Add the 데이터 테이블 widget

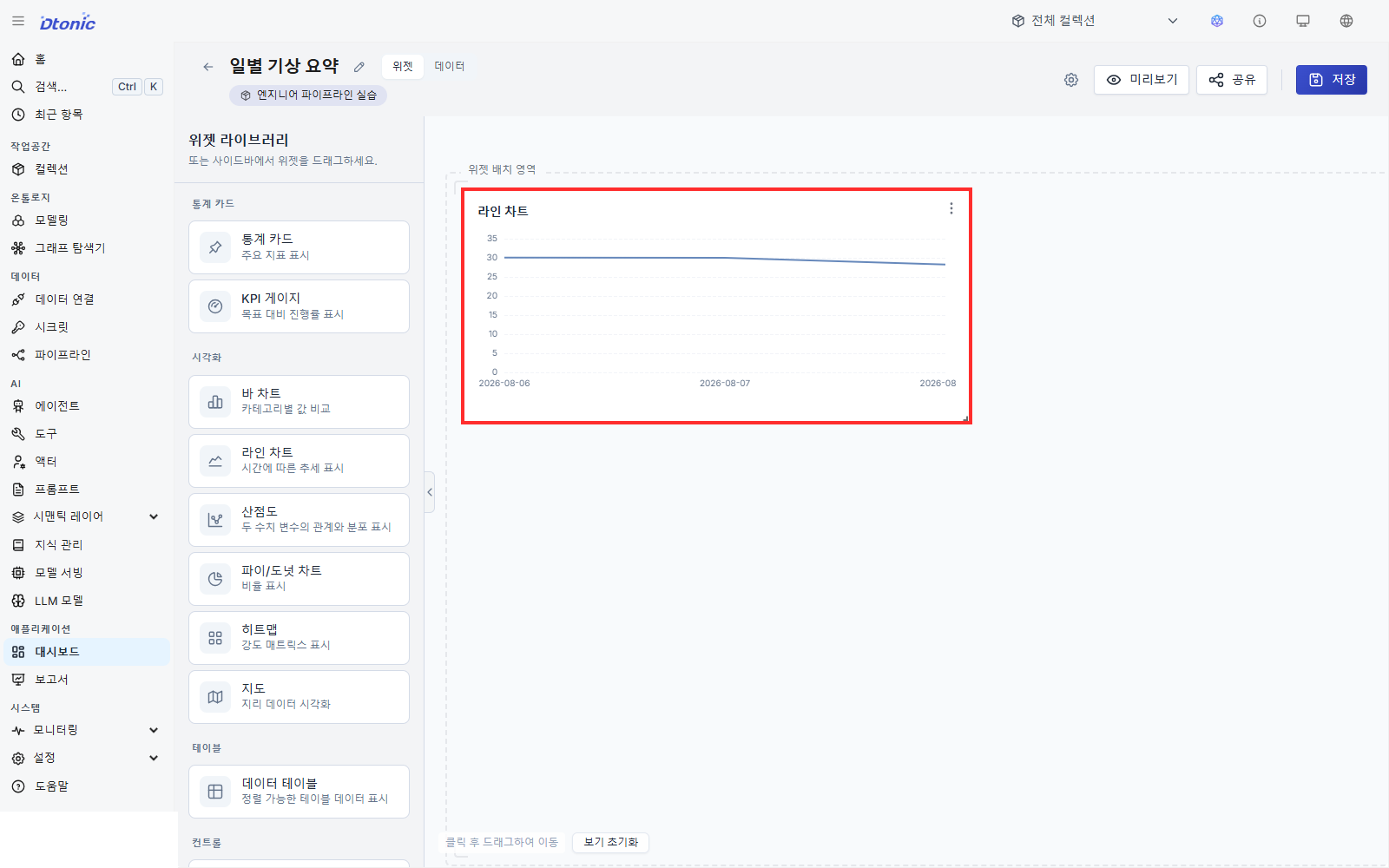click(x=299, y=792)
